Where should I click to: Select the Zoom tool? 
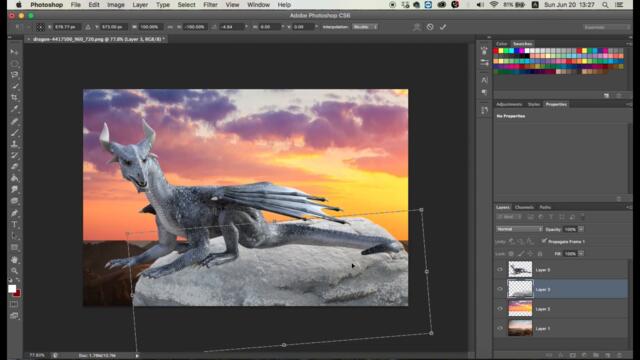pos(14,271)
